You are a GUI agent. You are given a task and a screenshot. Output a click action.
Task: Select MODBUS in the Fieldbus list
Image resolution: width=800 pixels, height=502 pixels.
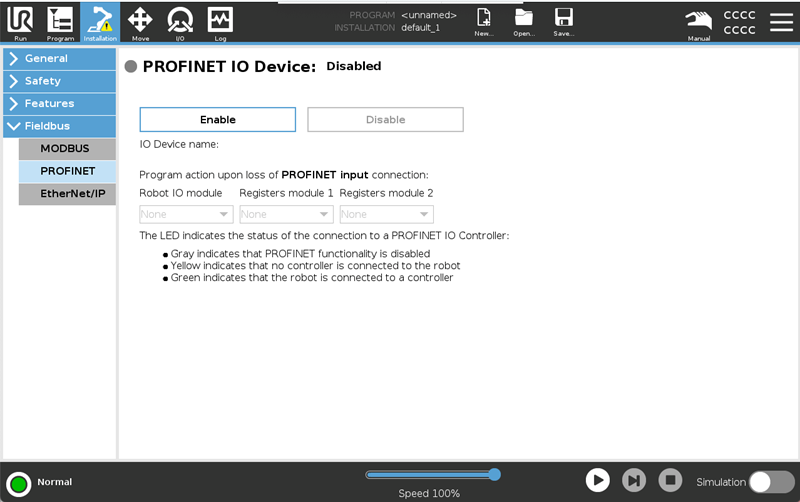click(x=67, y=149)
